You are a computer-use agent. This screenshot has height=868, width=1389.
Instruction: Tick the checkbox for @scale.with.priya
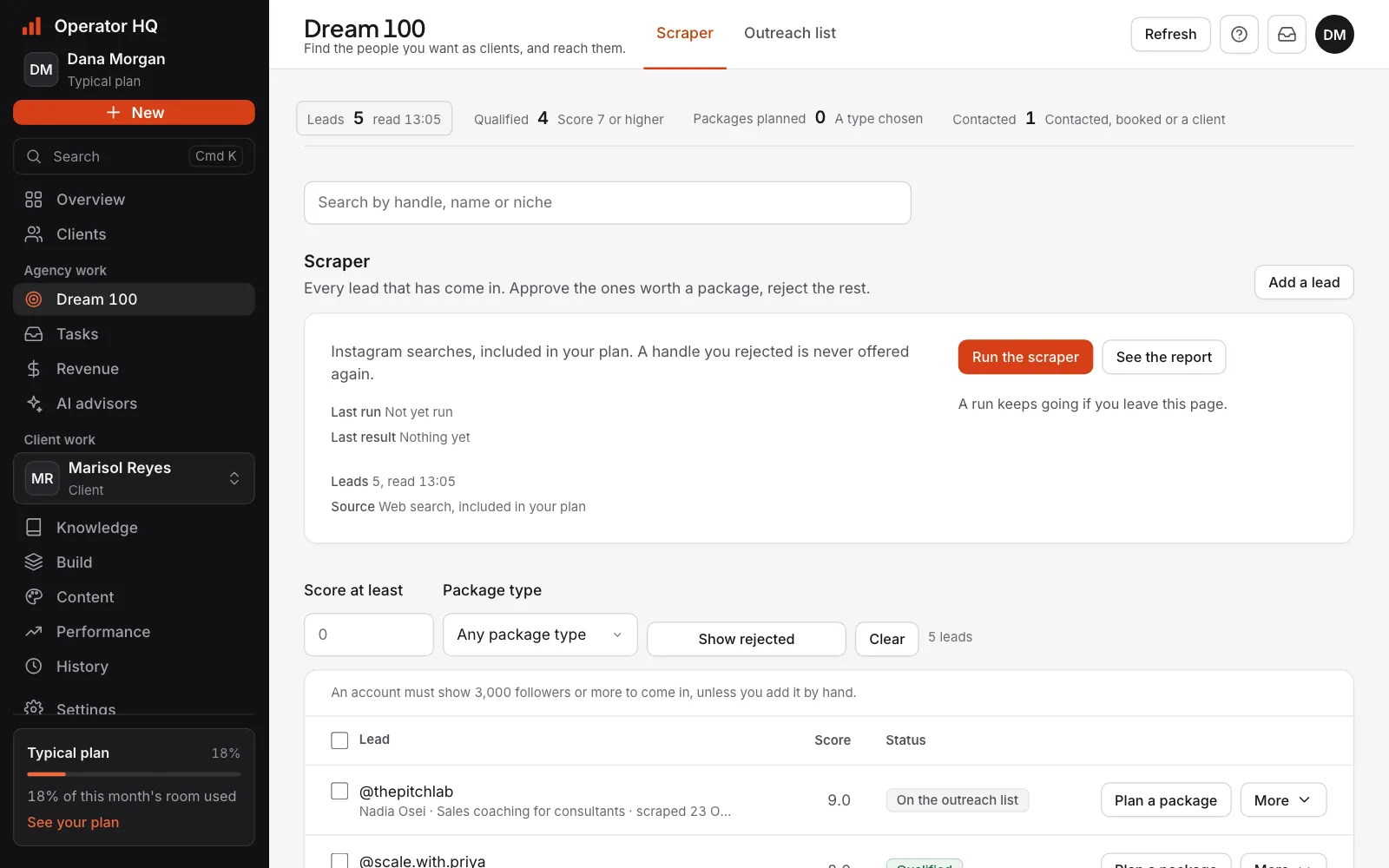point(339,860)
